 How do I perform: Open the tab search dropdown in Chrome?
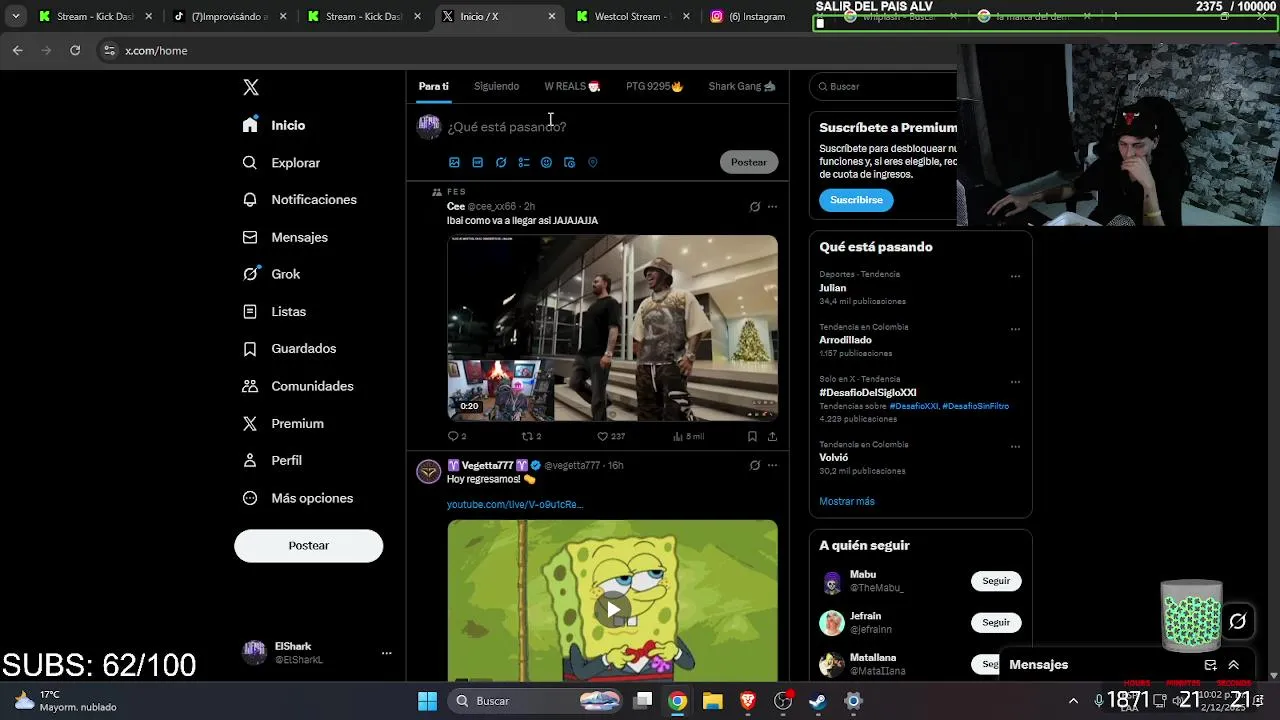click(15, 16)
